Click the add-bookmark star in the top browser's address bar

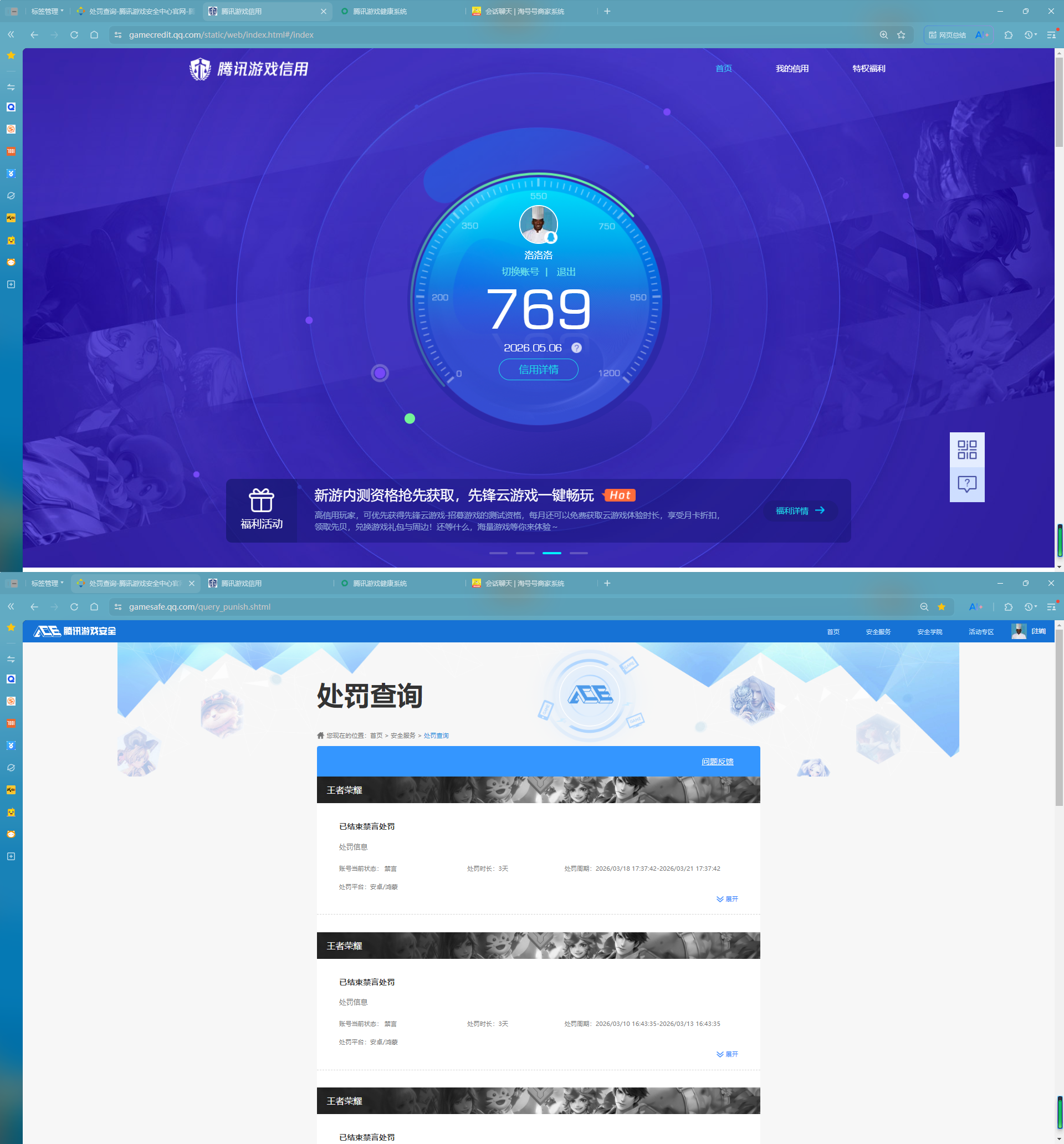click(901, 35)
